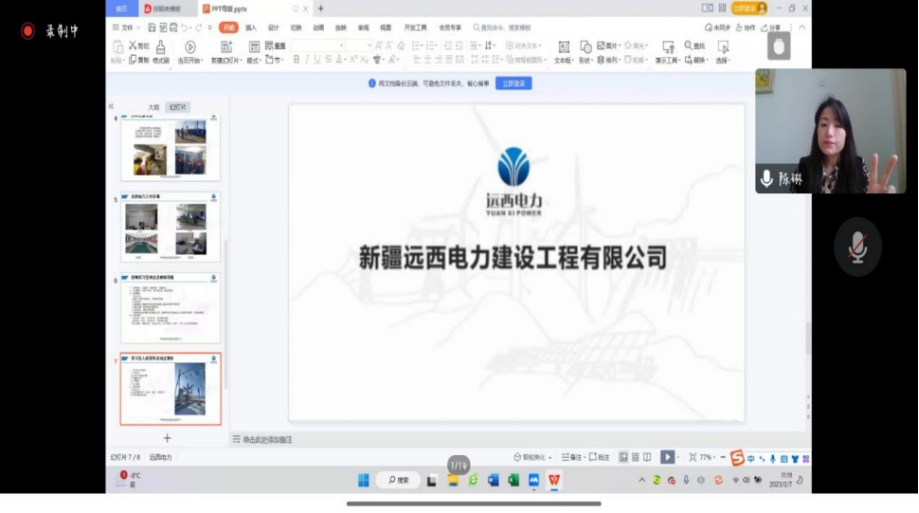919x513 pixels.
Task: Toggle the muted microphone button in meeting
Action: click(x=857, y=247)
